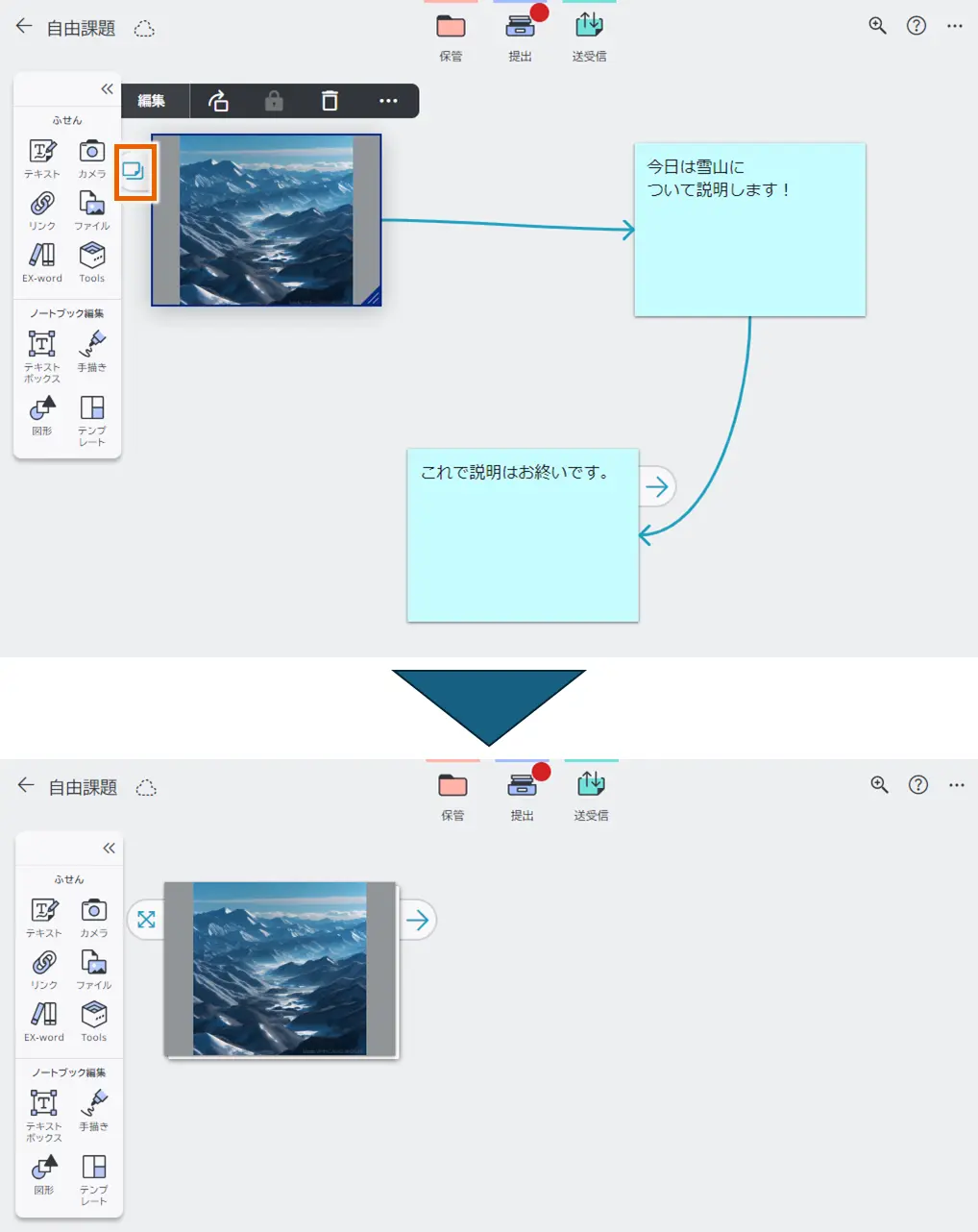
Task: Click the orange-highlighted stack cards icon
Action: point(134,172)
